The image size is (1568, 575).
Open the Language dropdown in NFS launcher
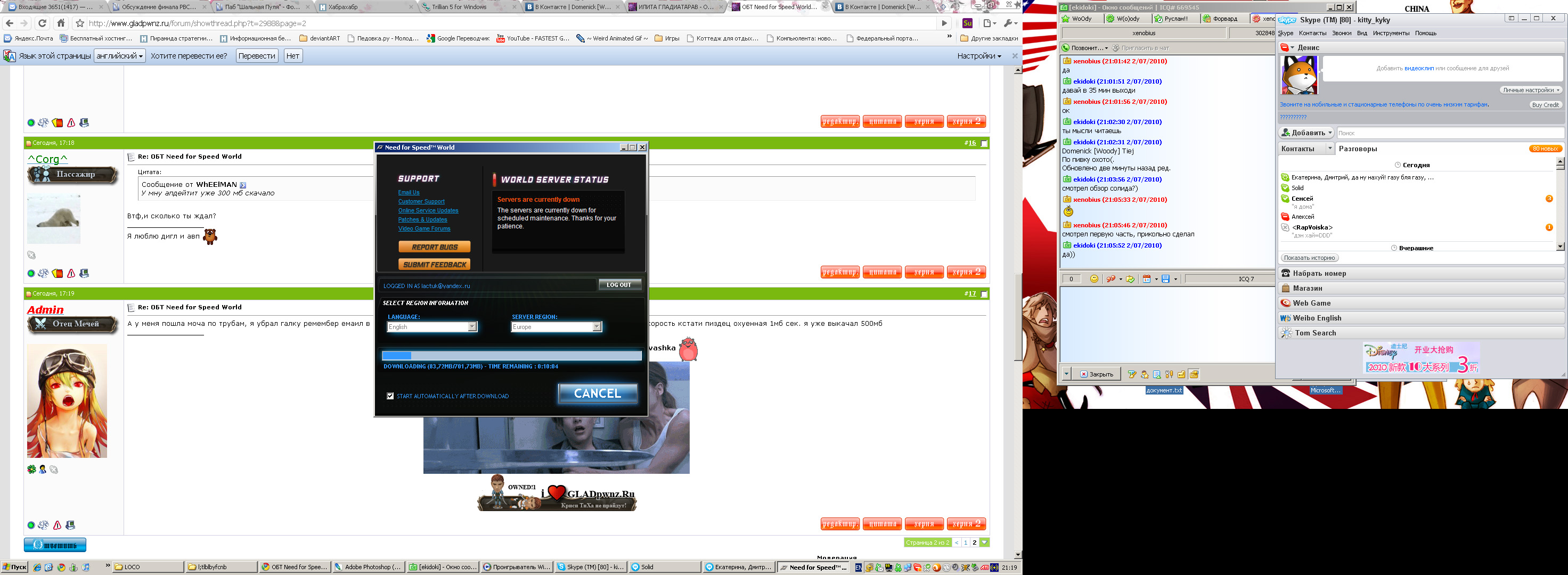pos(472,327)
